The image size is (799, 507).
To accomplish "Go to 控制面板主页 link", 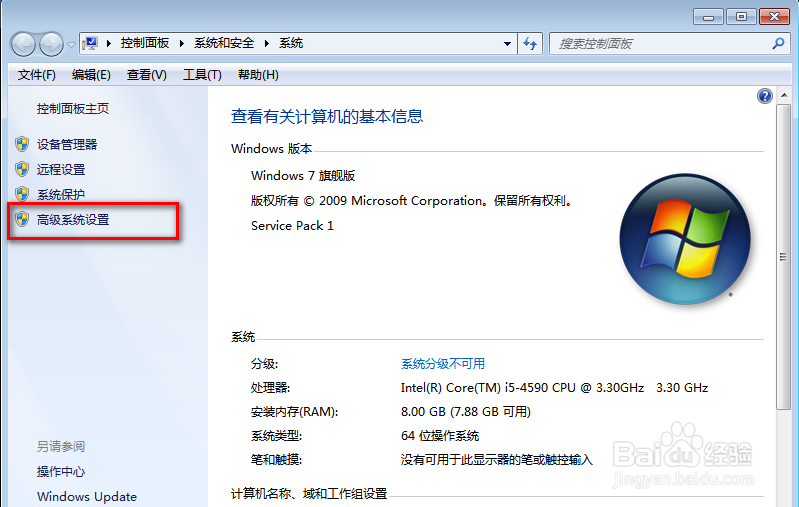I will coord(73,109).
